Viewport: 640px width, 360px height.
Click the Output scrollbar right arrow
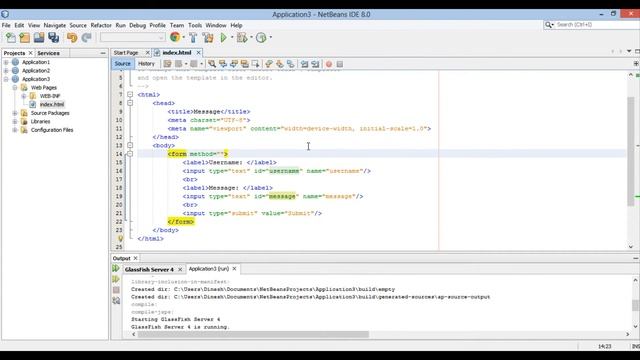point(628,334)
